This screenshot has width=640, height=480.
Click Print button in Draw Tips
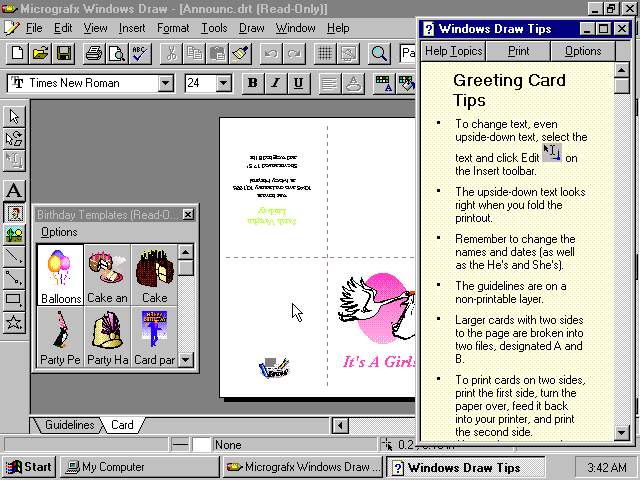coord(518,51)
